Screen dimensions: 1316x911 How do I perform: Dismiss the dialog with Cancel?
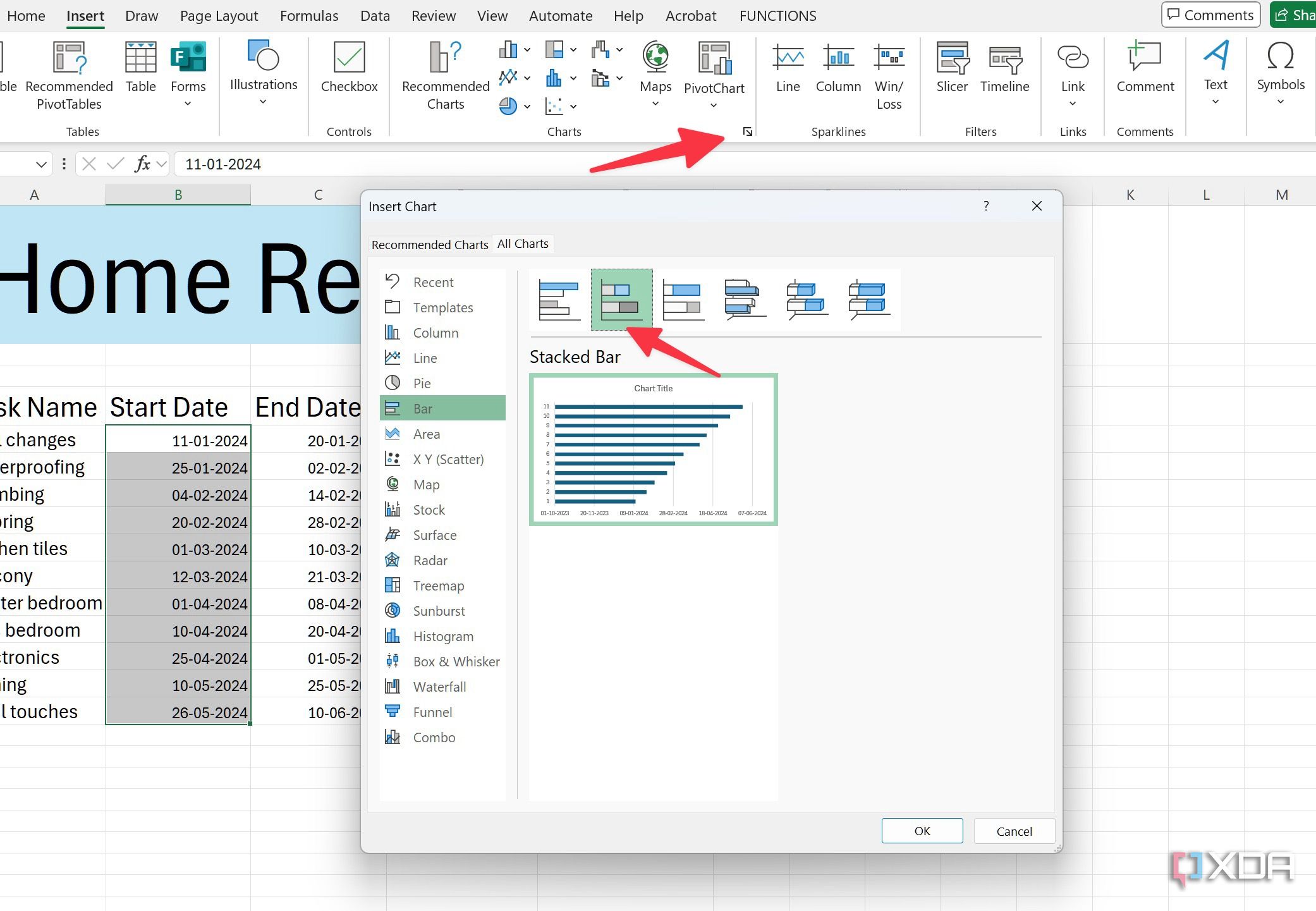1014,831
